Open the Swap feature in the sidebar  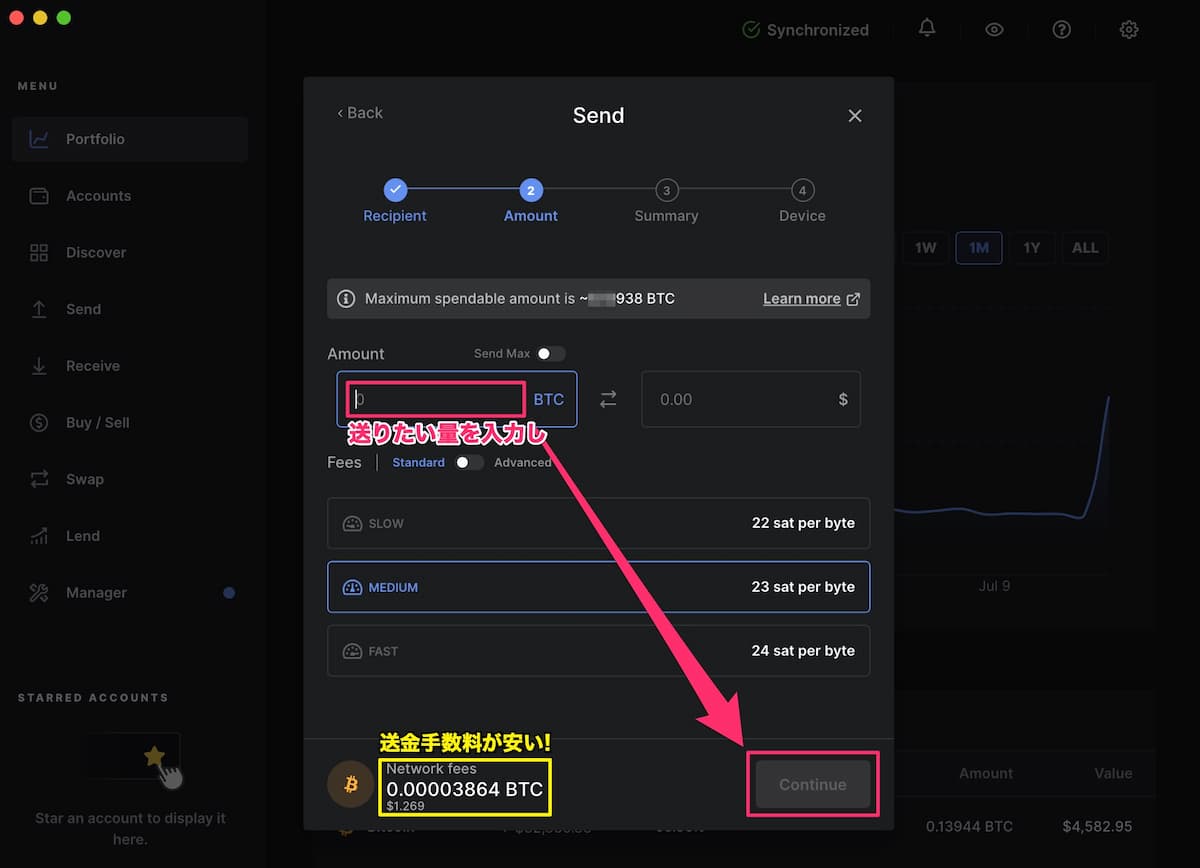pos(84,479)
